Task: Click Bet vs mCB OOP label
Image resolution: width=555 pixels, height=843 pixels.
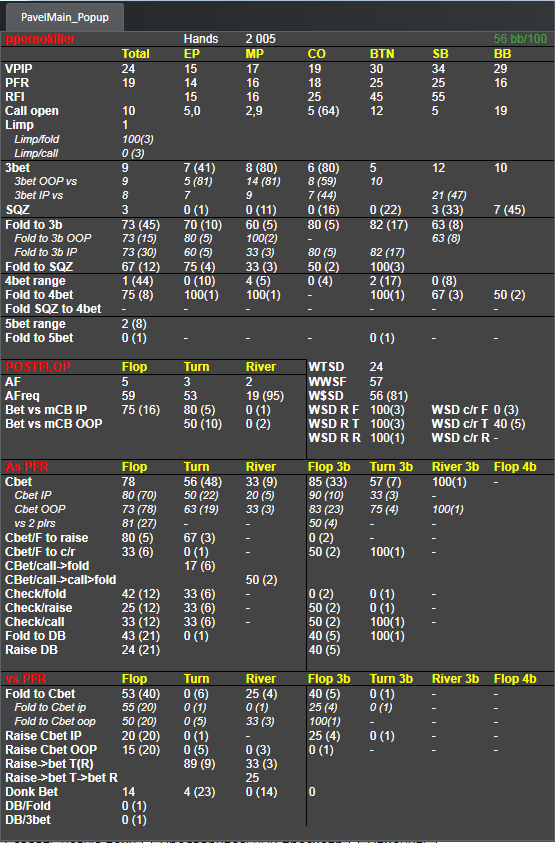Action: coord(53,424)
